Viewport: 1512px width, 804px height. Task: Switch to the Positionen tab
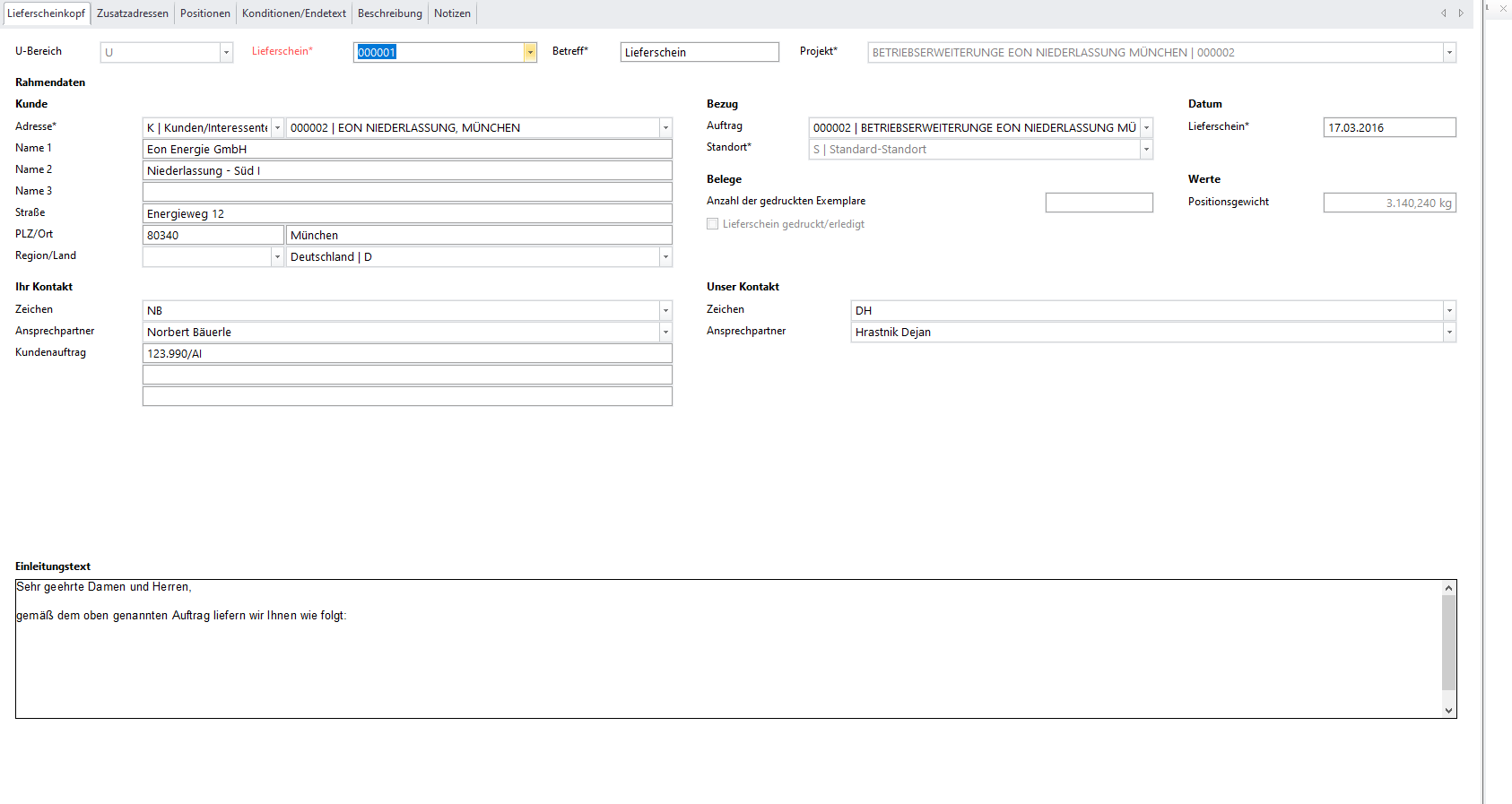click(x=204, y=13)
